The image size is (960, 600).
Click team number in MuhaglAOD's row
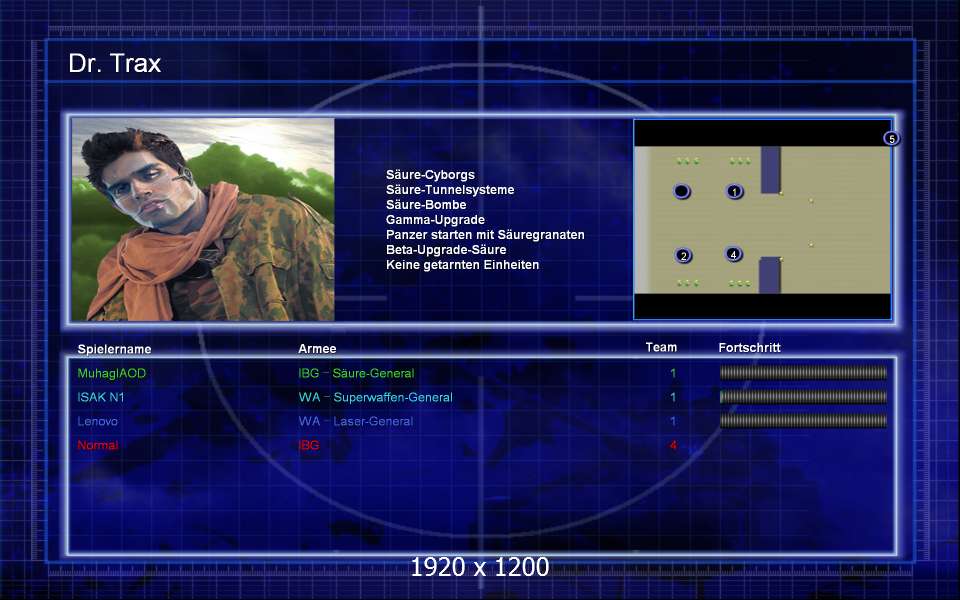point(673,373)
